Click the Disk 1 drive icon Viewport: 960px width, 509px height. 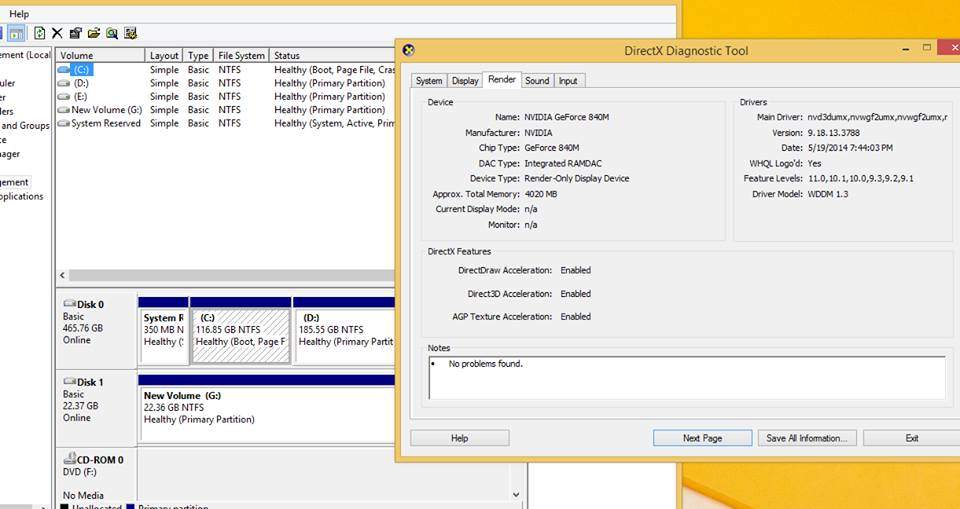[69, 382]
